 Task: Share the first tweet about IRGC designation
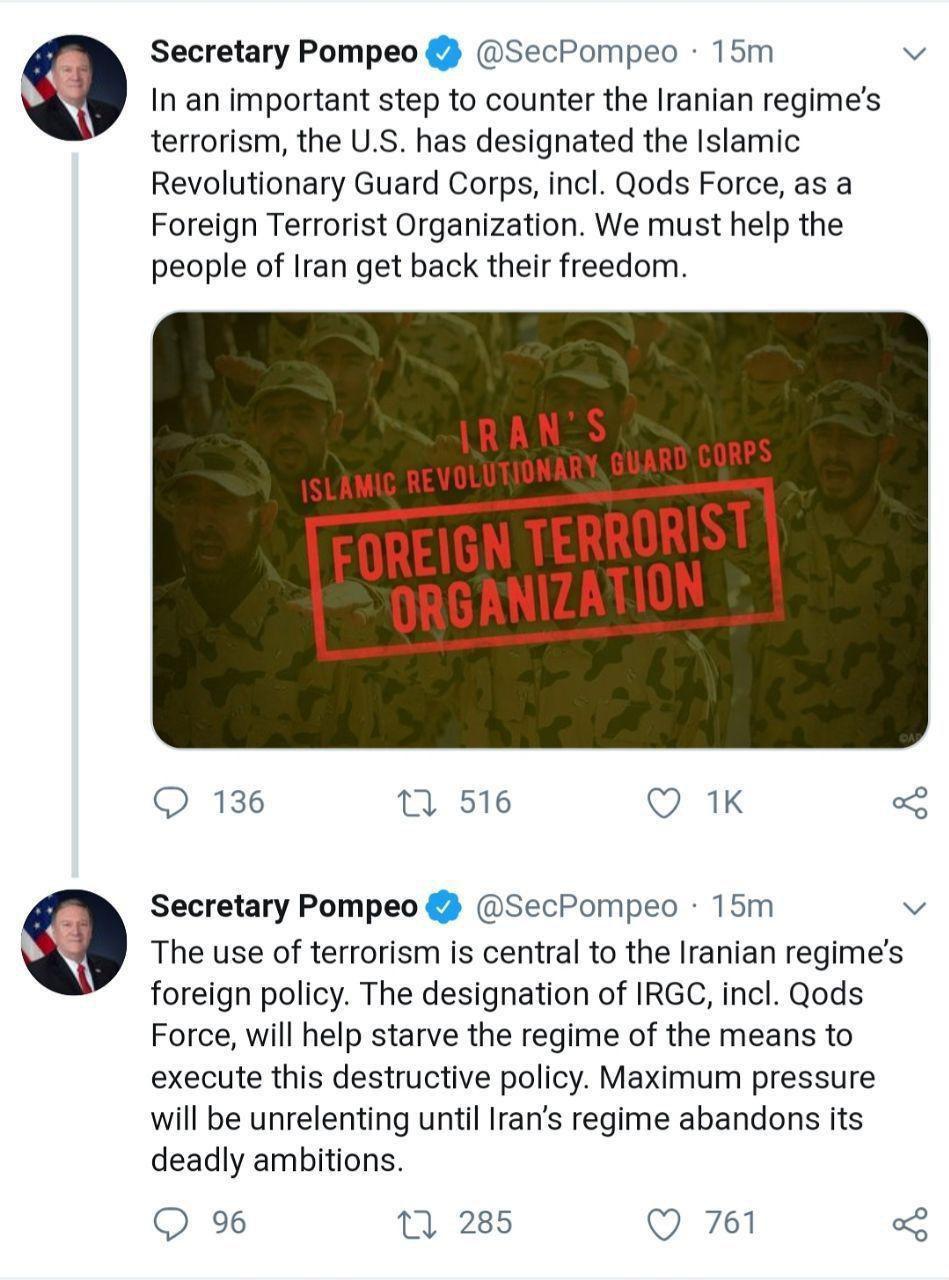pos(908,803)
